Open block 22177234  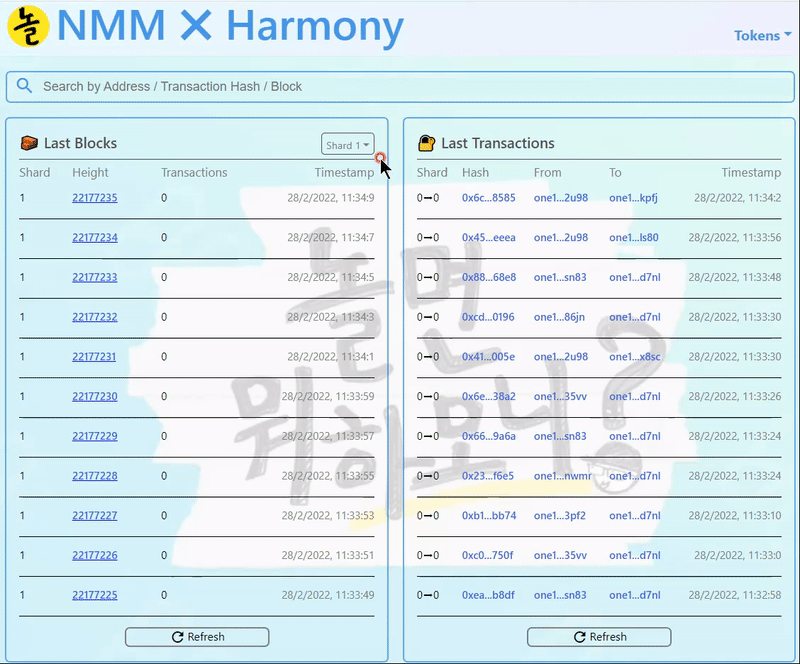(x=94, y=237)
